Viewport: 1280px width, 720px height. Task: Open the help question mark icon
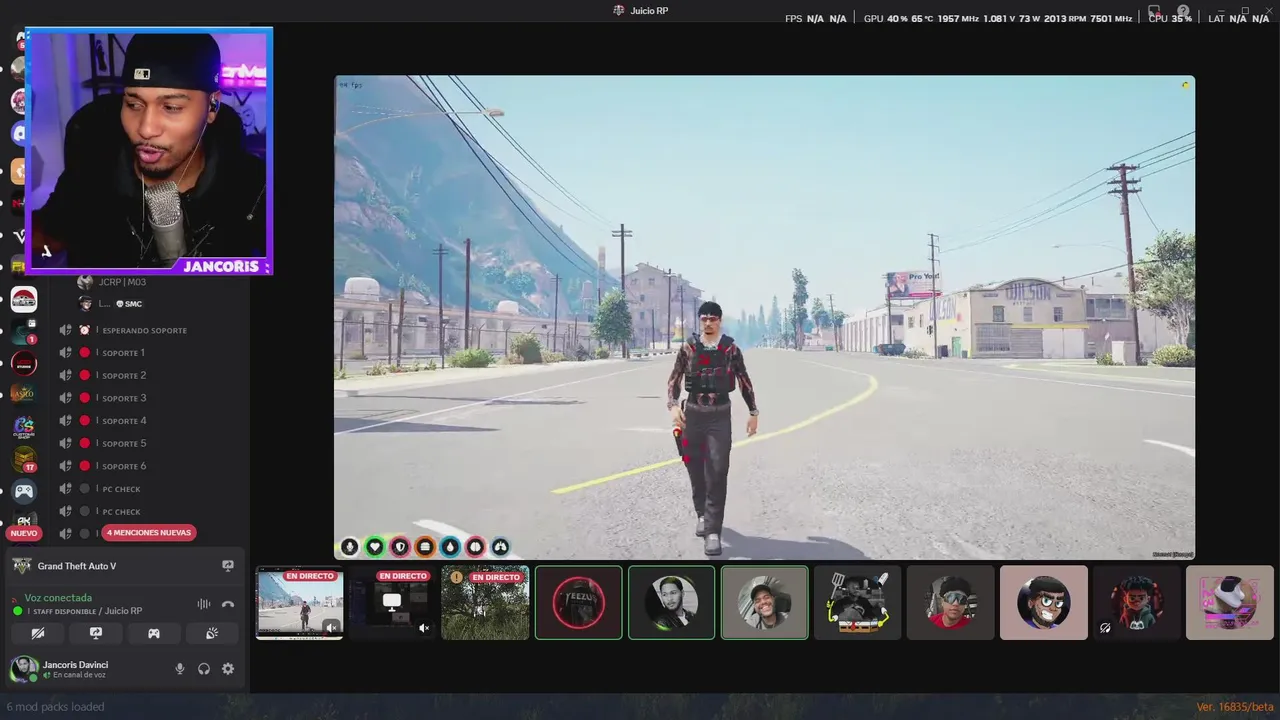click(1183, 12)
